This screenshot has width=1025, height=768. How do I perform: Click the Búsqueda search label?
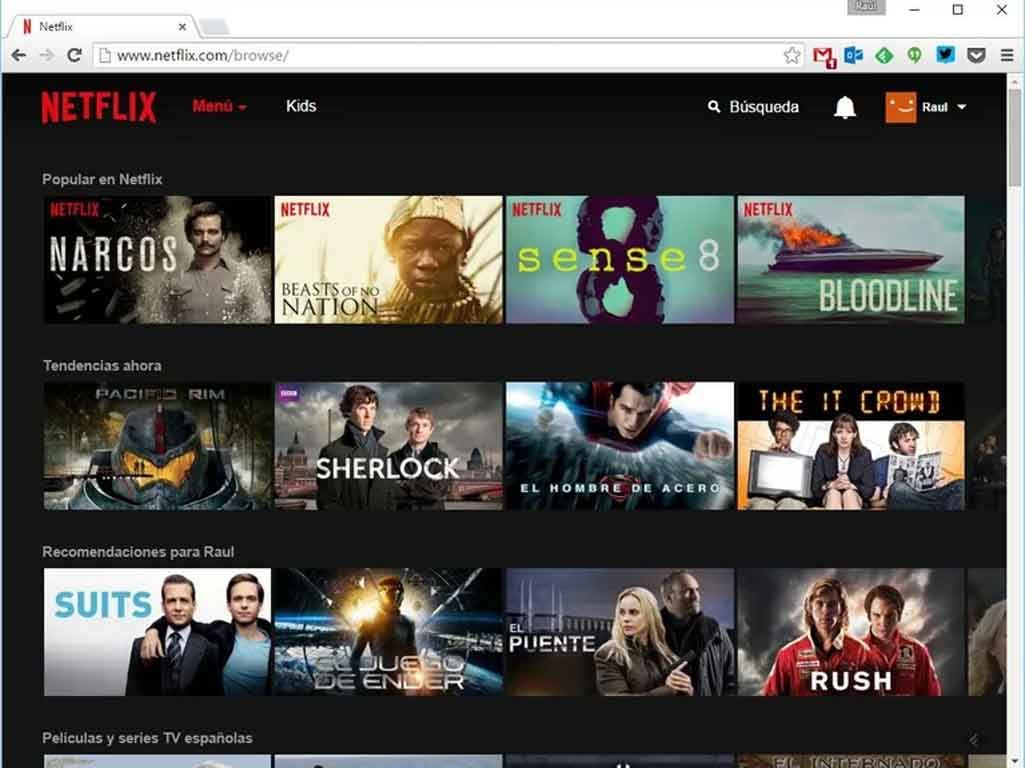764,107
